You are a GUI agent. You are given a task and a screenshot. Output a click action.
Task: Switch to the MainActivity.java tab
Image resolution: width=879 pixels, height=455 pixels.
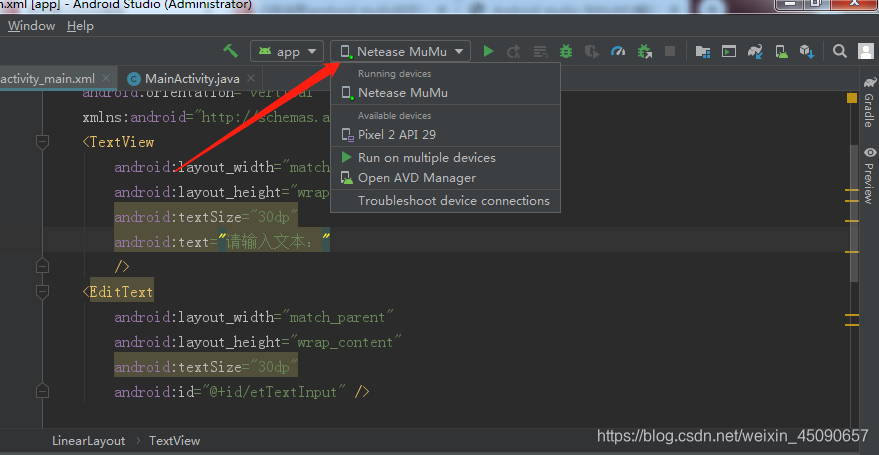(191, 78)
